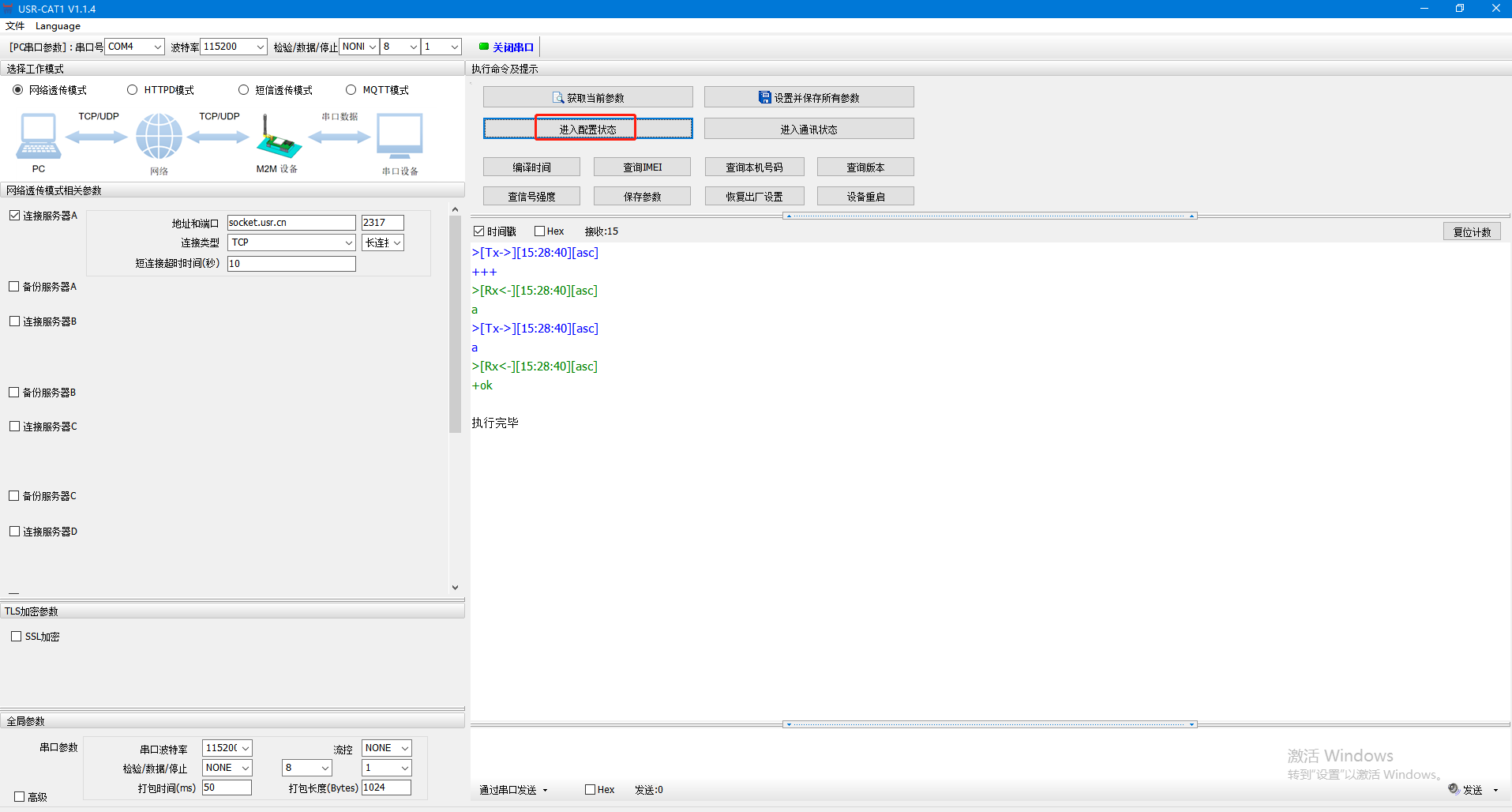Click get current parameters button
The image size is (1512, 812).
(x=587, y=98)
